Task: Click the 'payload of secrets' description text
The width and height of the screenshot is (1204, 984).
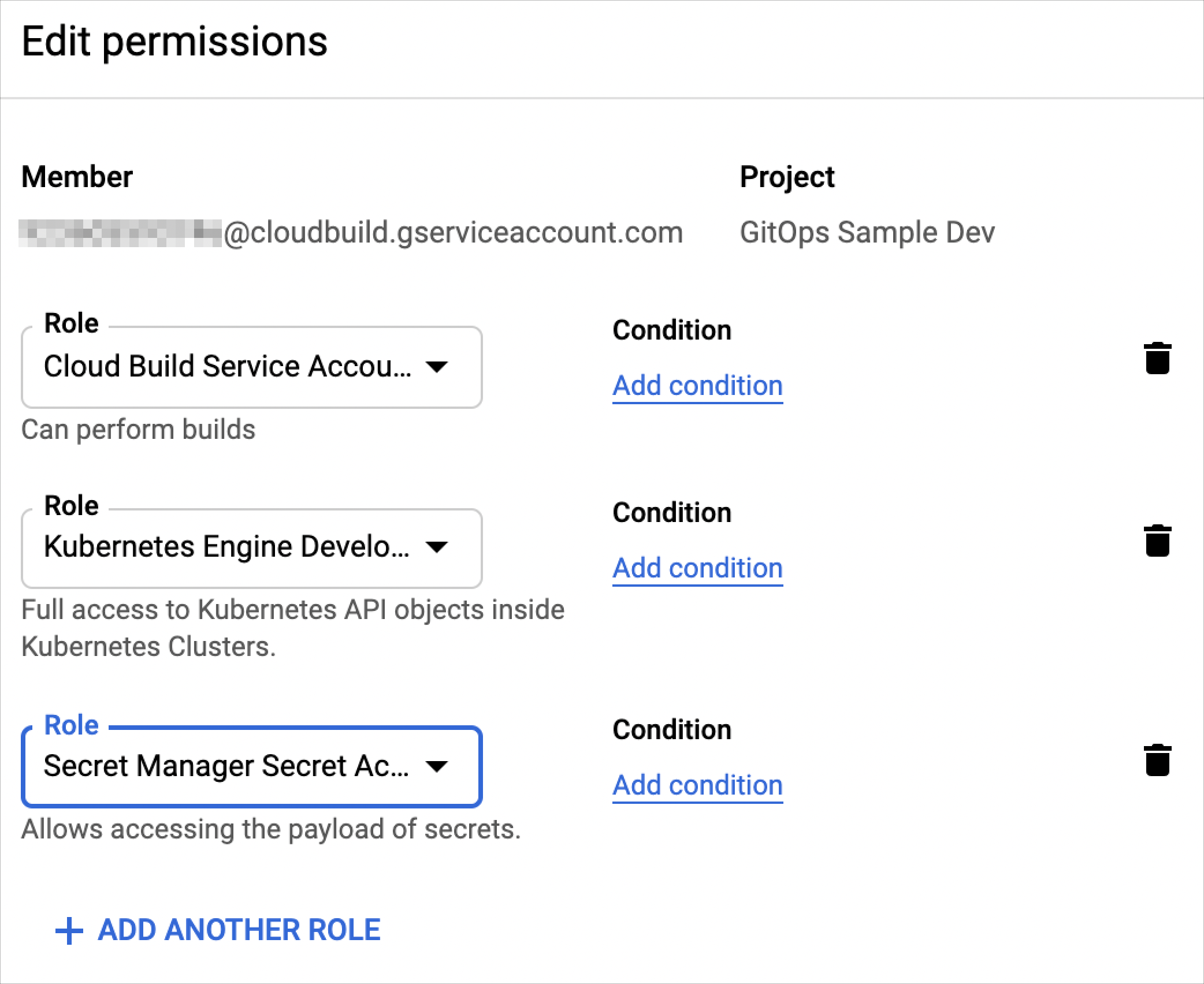Action: coord(271,829)
